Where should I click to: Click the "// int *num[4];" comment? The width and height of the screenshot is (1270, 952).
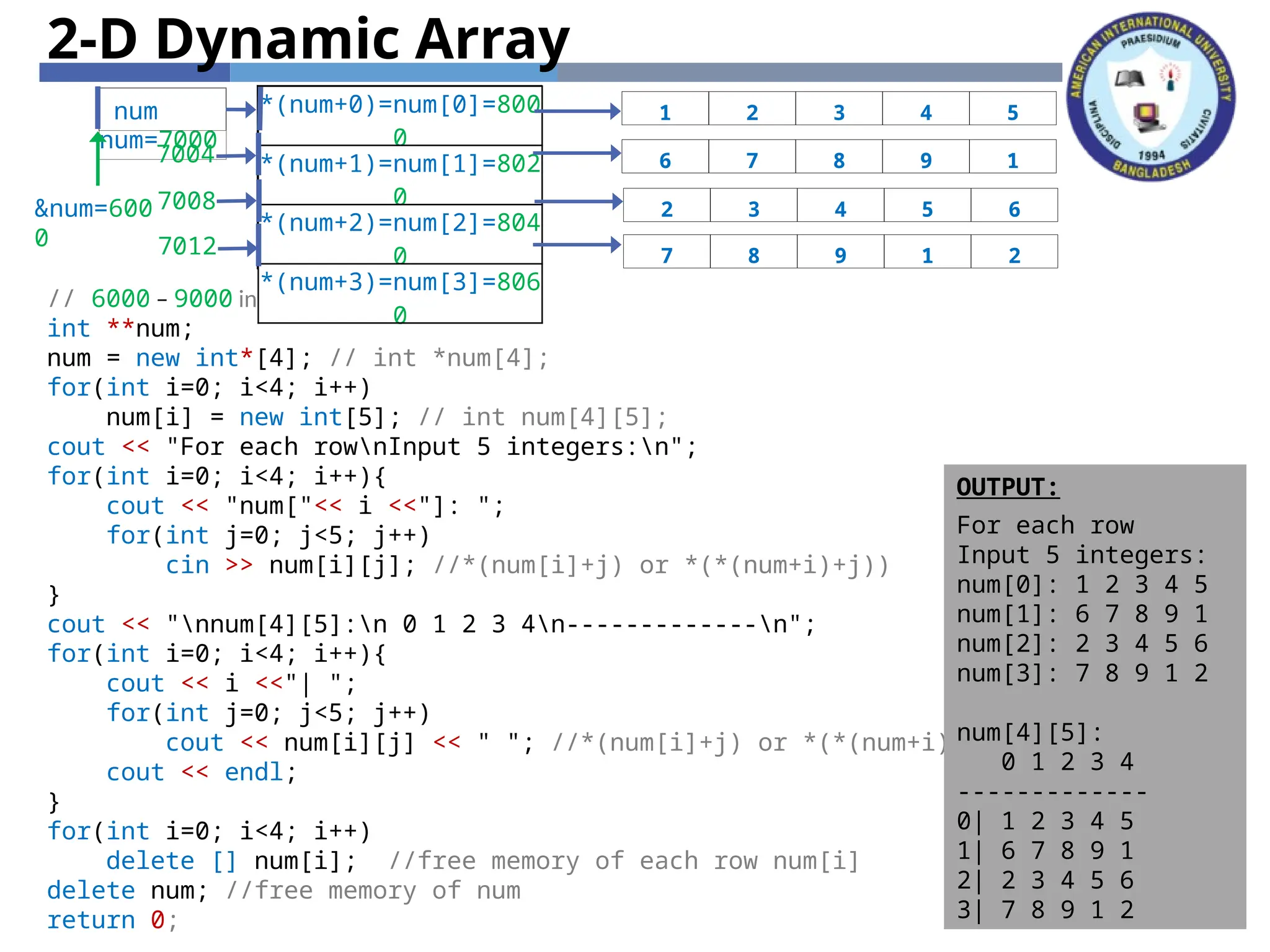(x=440, y=358)
